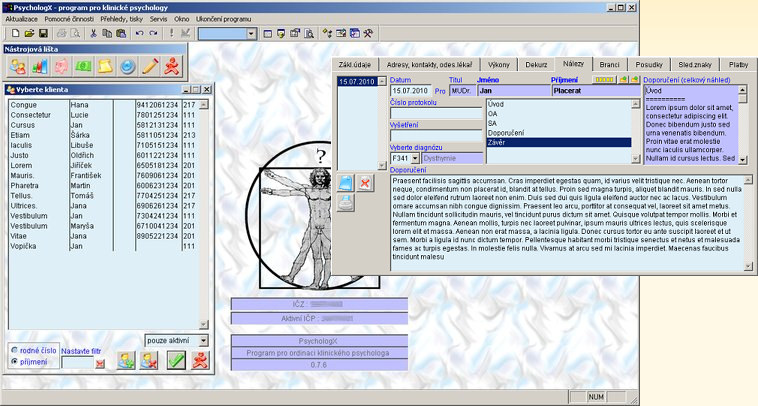Select client Etiam Šárka in list
Image resolution: width=758 pixels, height=406 pixels.
[x=104, y=135]
